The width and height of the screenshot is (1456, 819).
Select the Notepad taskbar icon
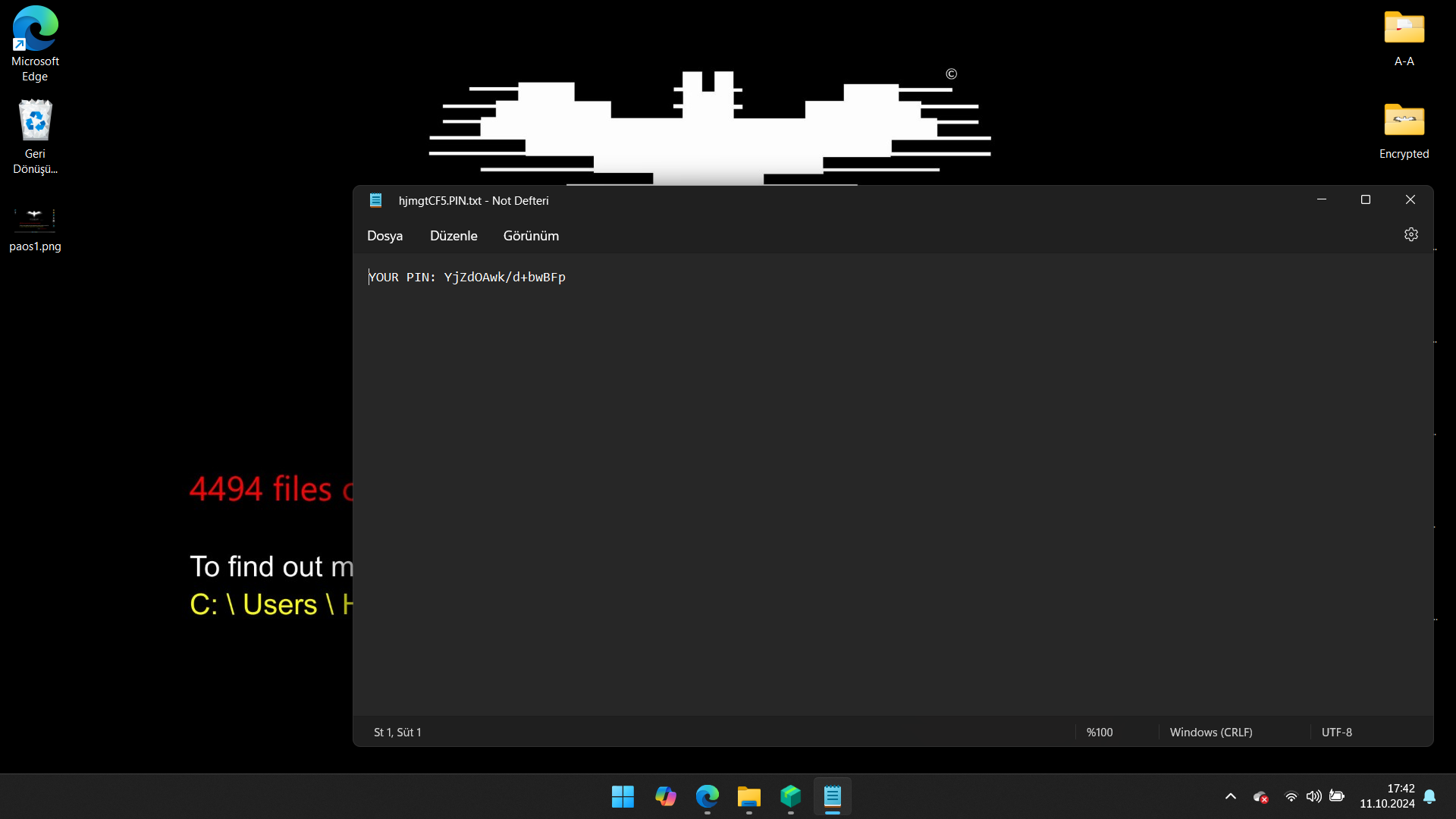pos(832,796)
